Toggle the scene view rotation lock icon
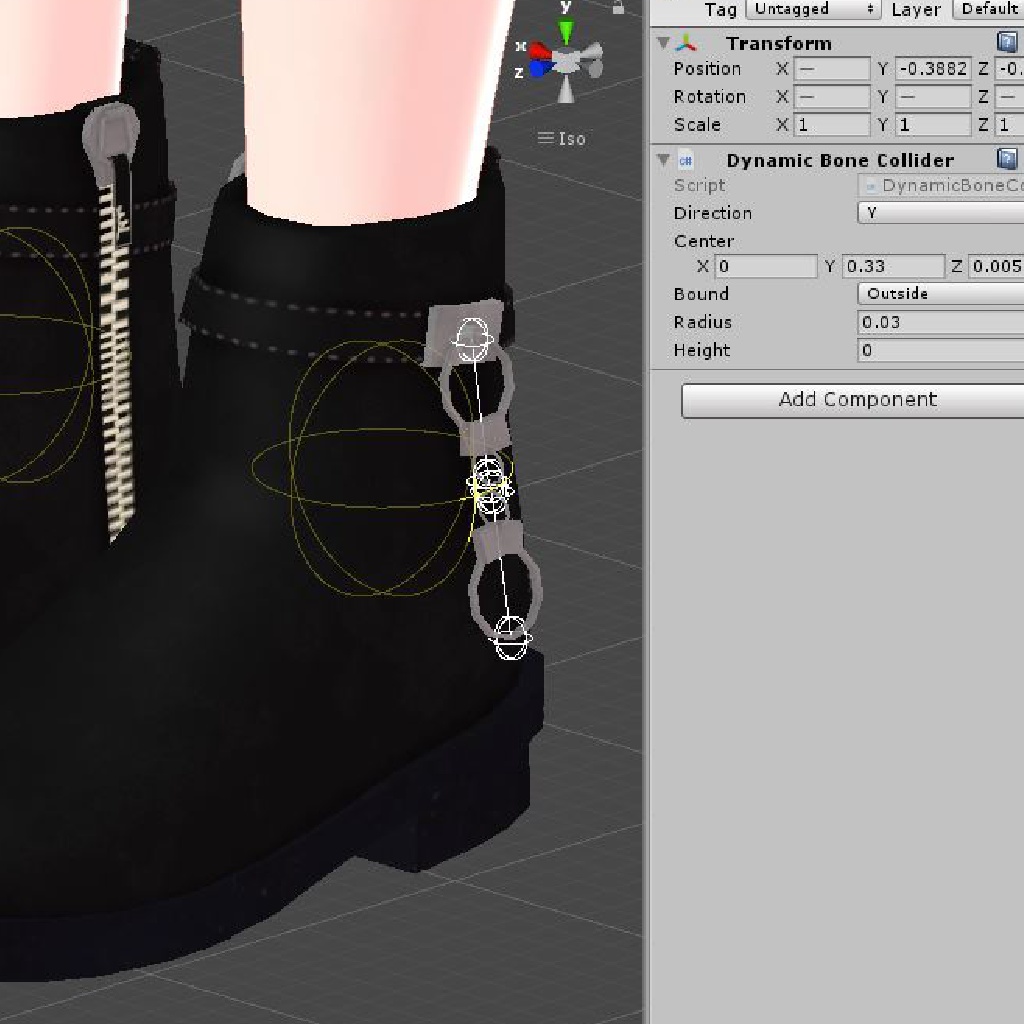This screenshot has height=1024, width=1024. point(618,7)
